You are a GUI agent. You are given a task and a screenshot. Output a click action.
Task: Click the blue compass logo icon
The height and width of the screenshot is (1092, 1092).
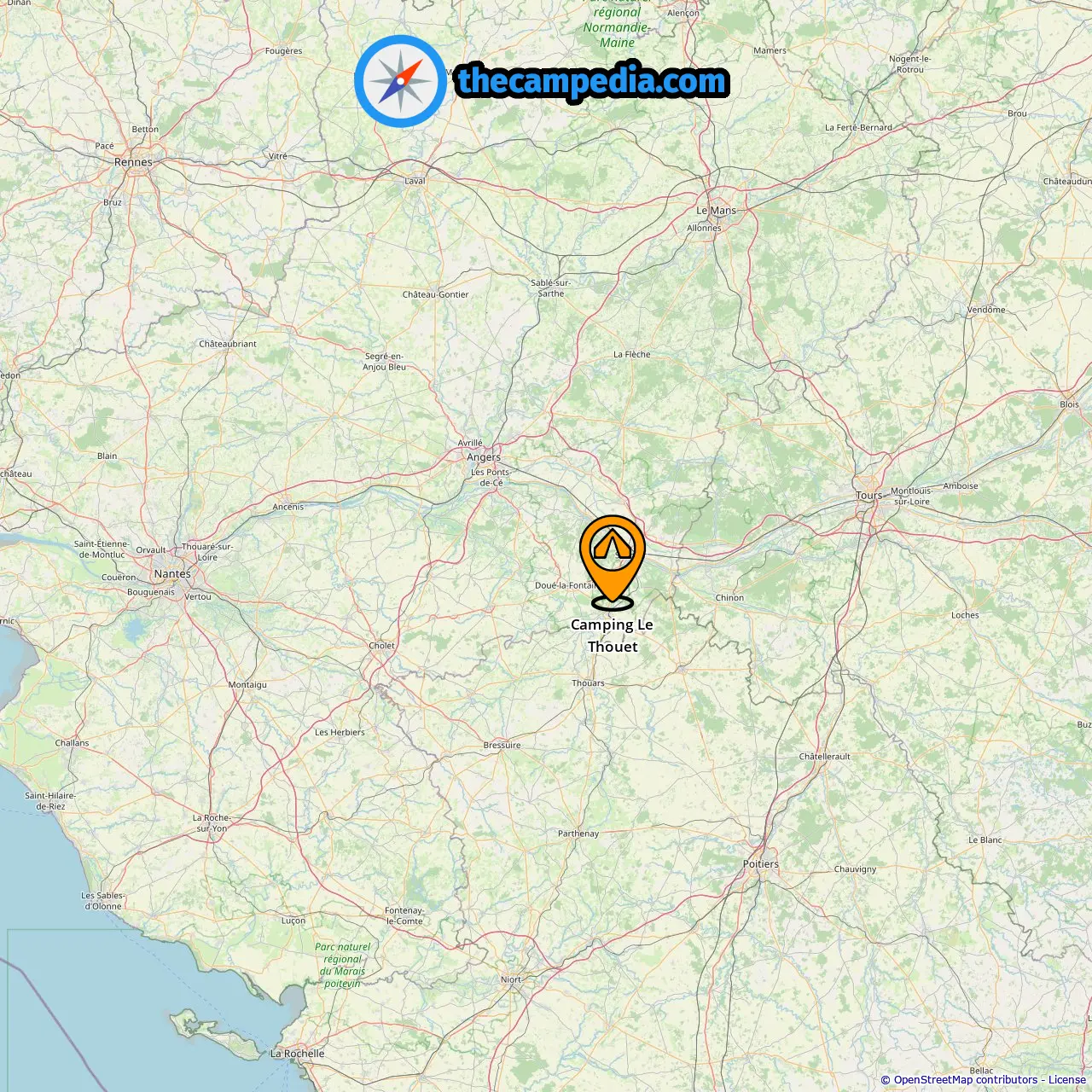(x=400, y=81)
